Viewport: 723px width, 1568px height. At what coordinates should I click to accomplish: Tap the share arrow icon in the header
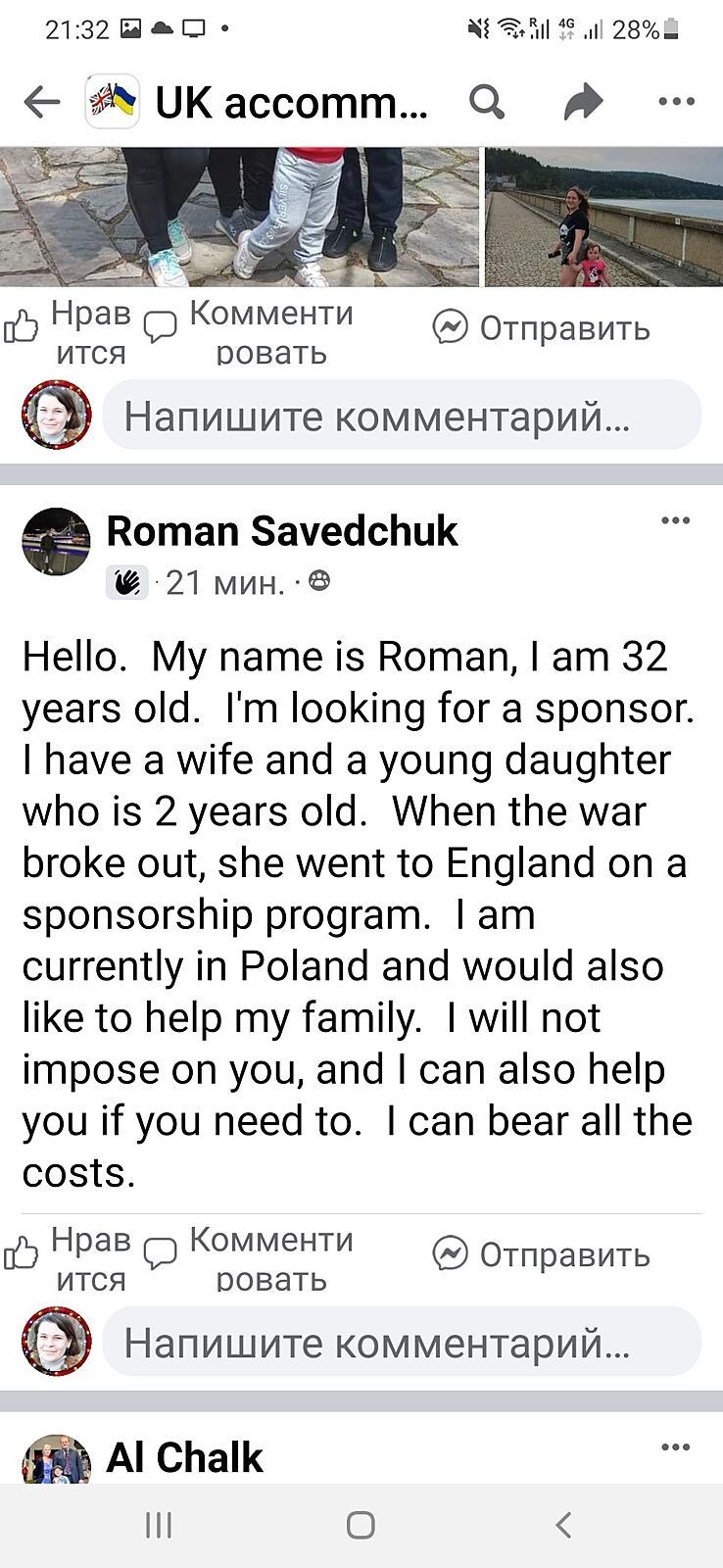(583, 101)
